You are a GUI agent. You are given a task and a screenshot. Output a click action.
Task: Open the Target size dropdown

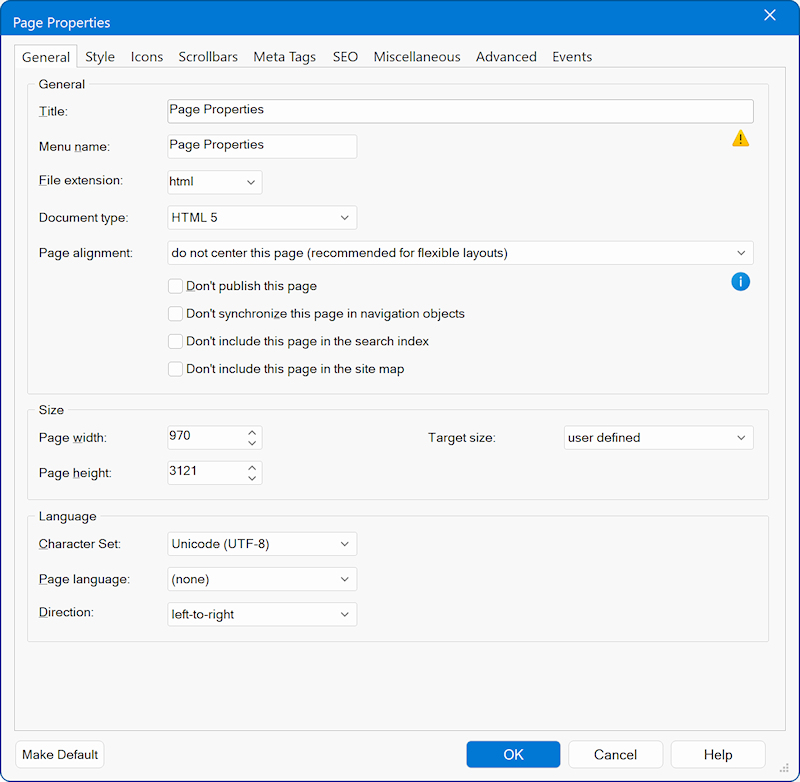click(x=658, y=438)
